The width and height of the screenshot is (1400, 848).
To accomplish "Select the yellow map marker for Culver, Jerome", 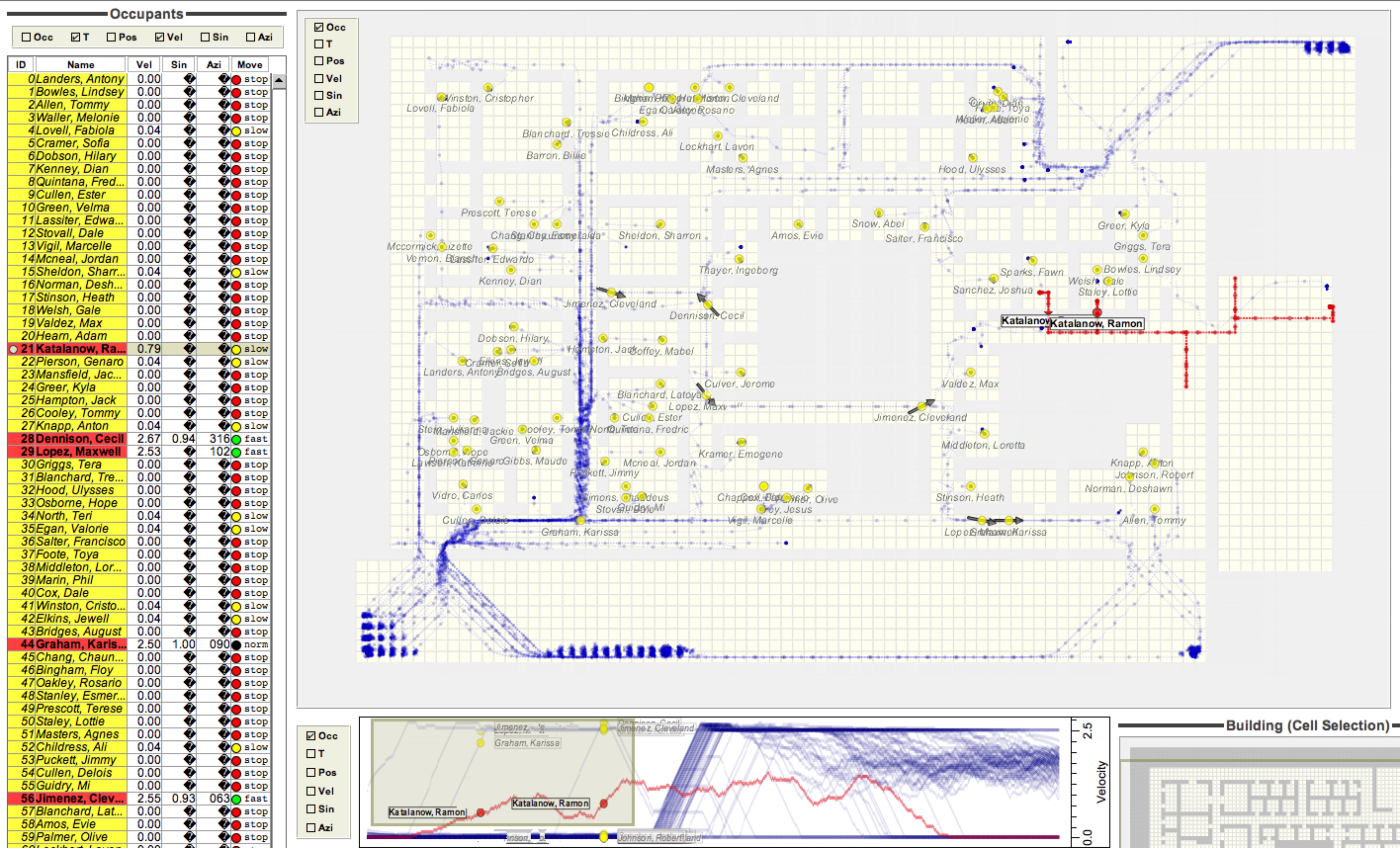I will pos(741,372).
